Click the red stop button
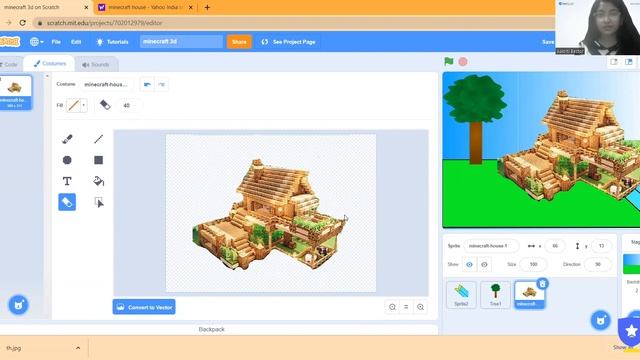 pyautogui.click(x=463, y=62)
